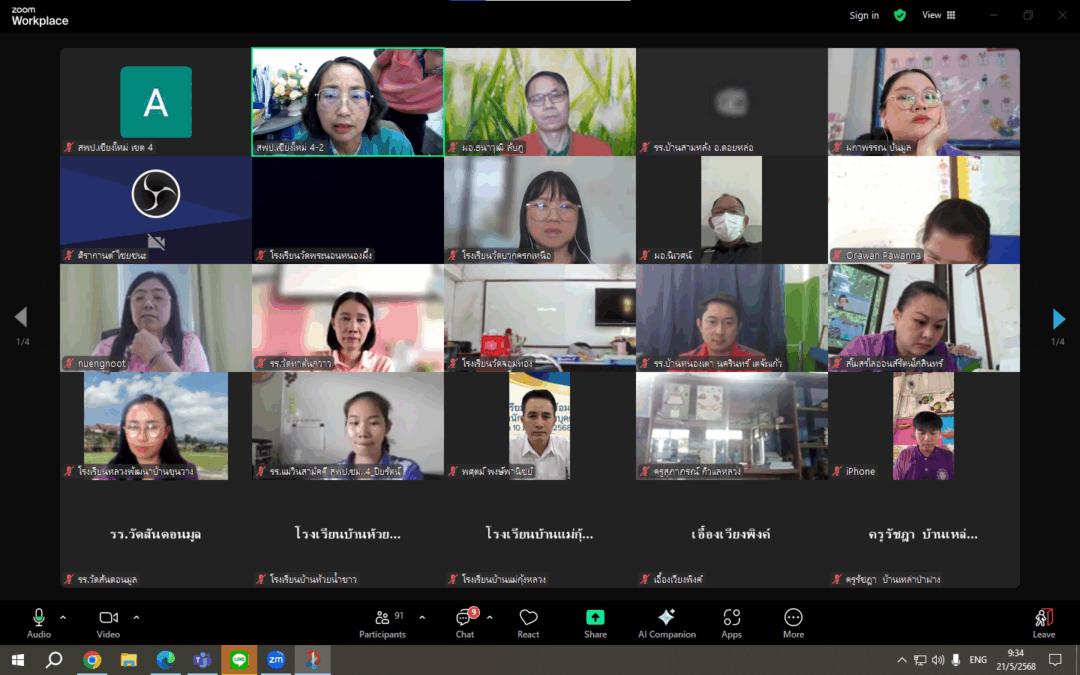The width and height of the screenshot is (1080, 675).
Task: Expand the Chat options caret
Action: pyautogui.click(x=489, y=617)
